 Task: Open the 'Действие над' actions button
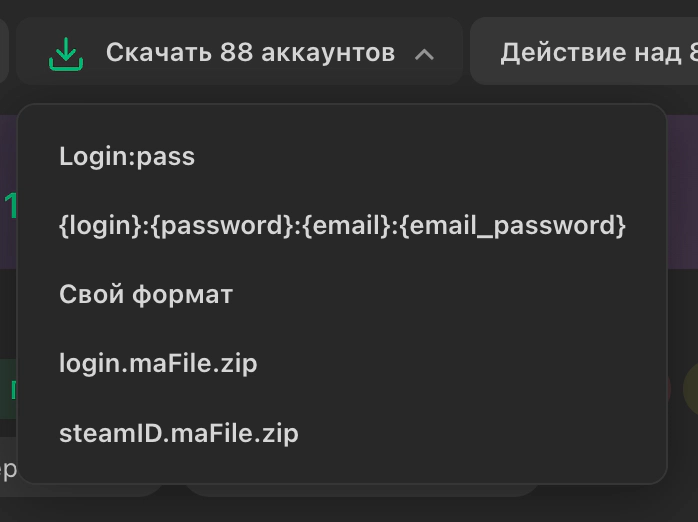coord(584,51)
